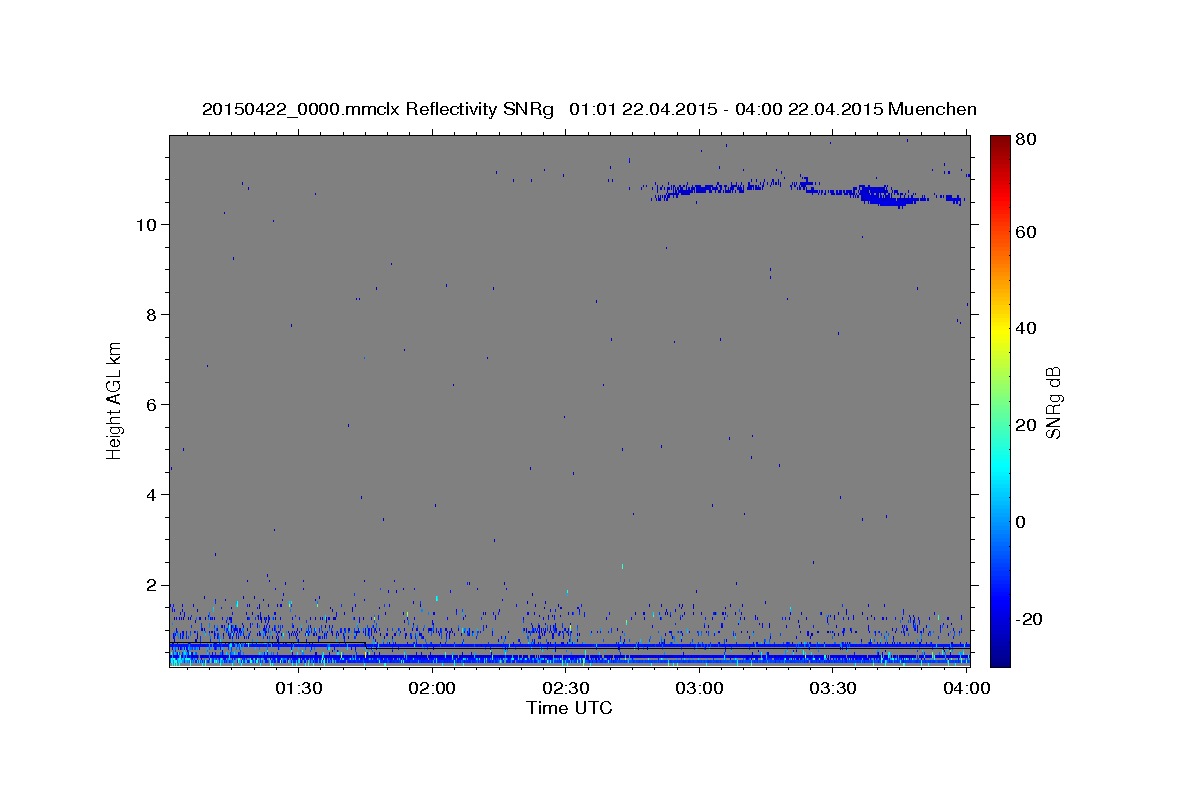Click the colorbar value 20
Viewport: 1200px width, 800px height.
(x=1026, y=425)
